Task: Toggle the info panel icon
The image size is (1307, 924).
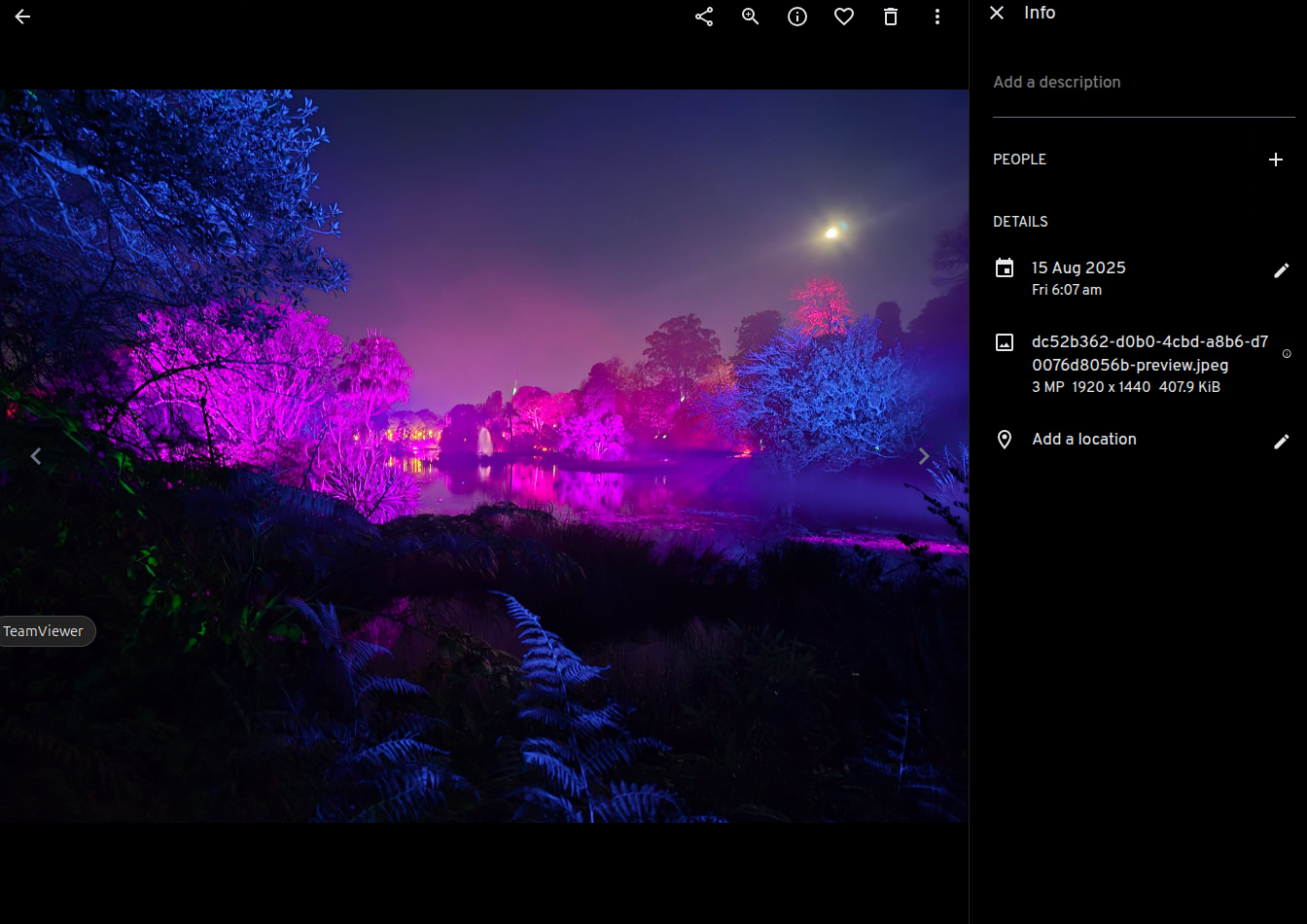Action: 797,17
